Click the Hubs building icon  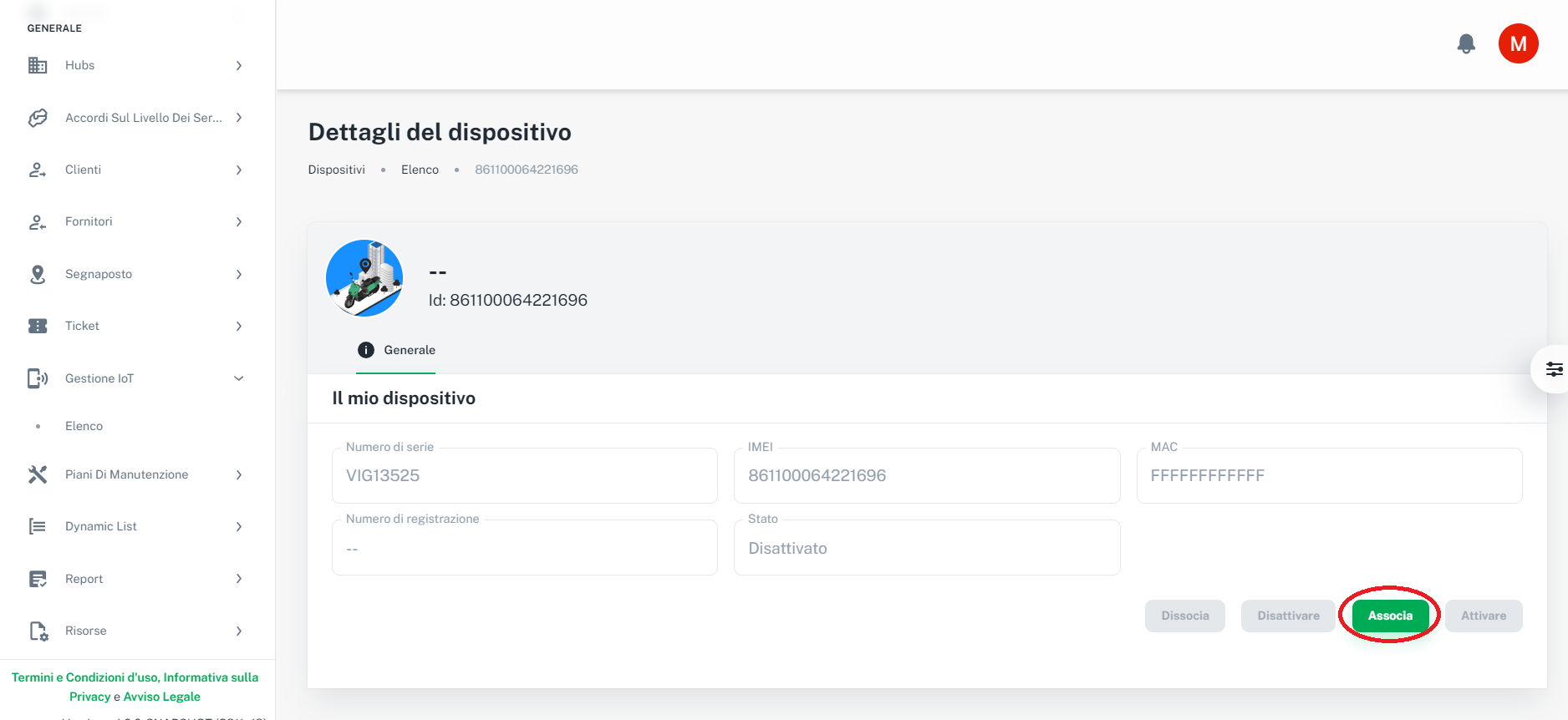pos(38,65)
